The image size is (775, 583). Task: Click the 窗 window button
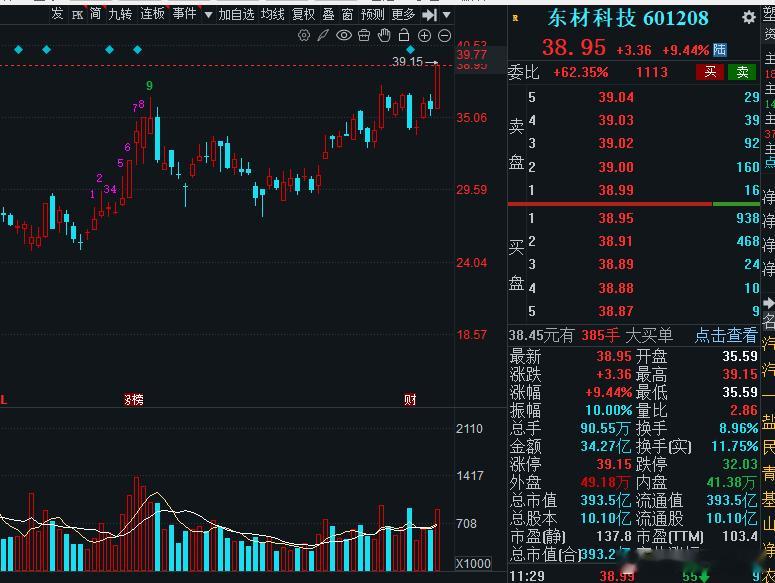point(347,14)
